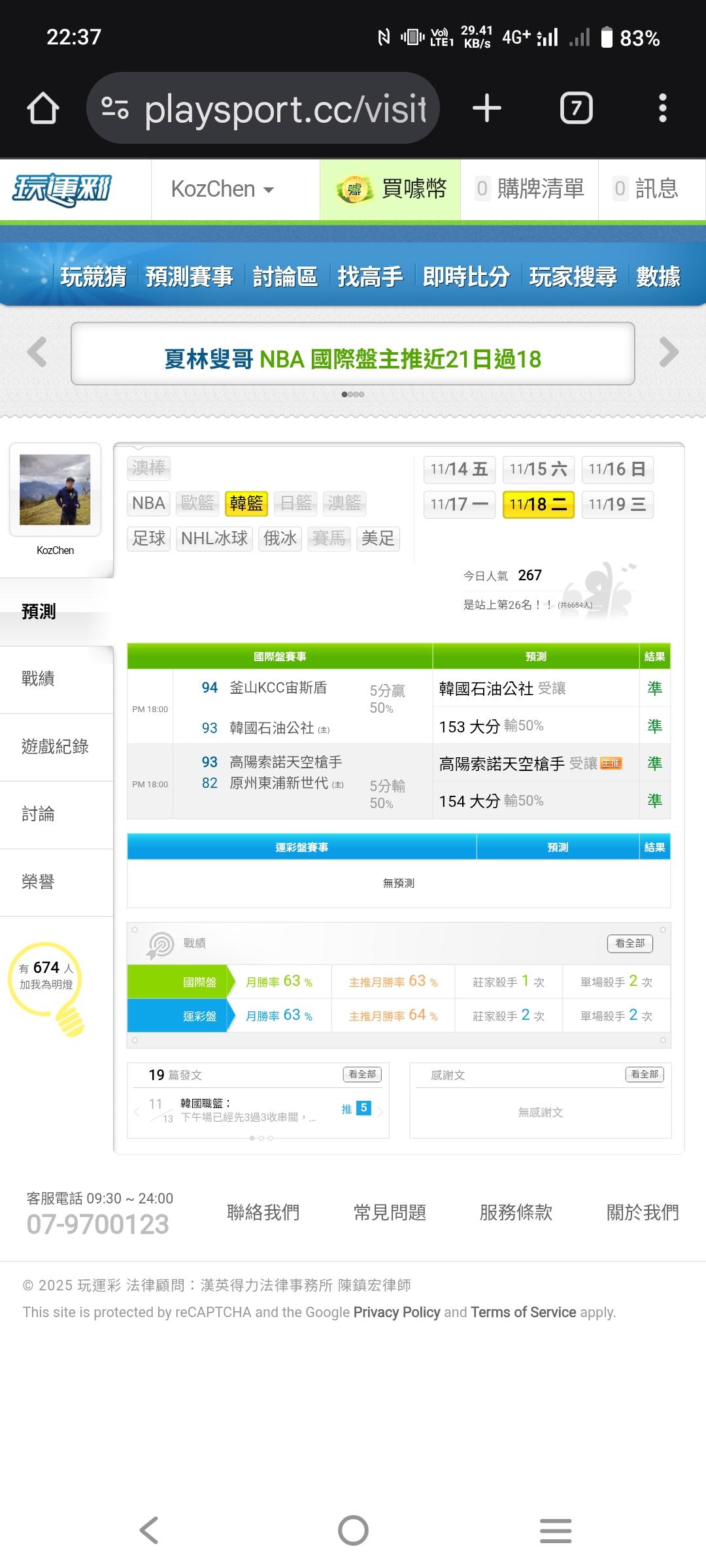706x1568 pixels.
Task: Go to next post with right chevron
Action: (x=380, y=1111)
